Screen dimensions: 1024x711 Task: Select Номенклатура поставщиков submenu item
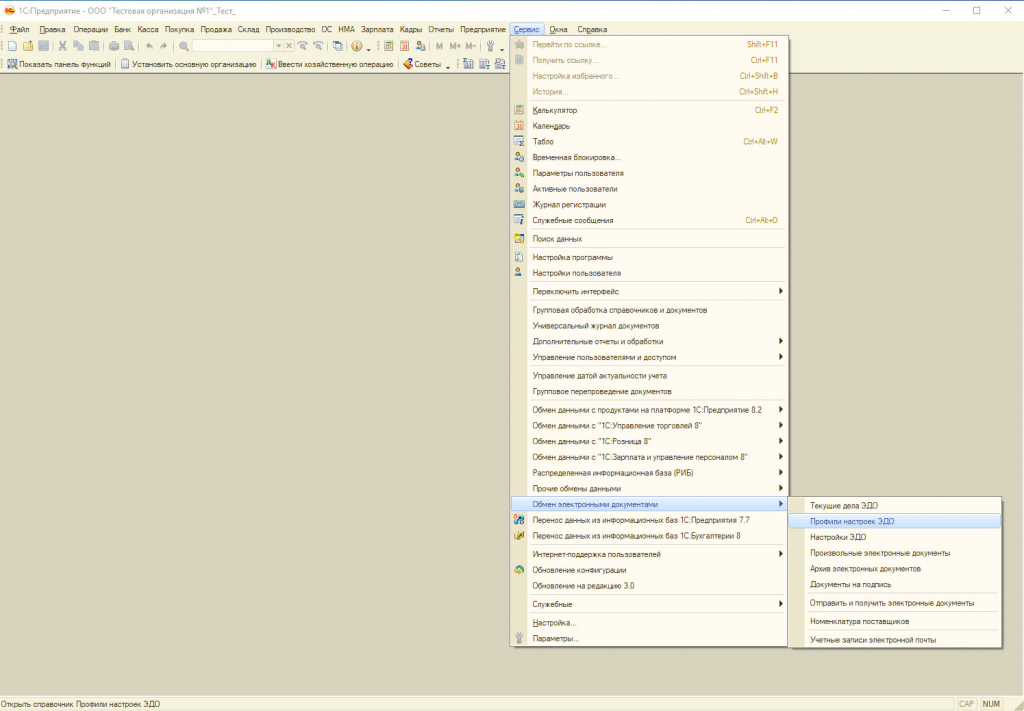(x=895, y=622)
